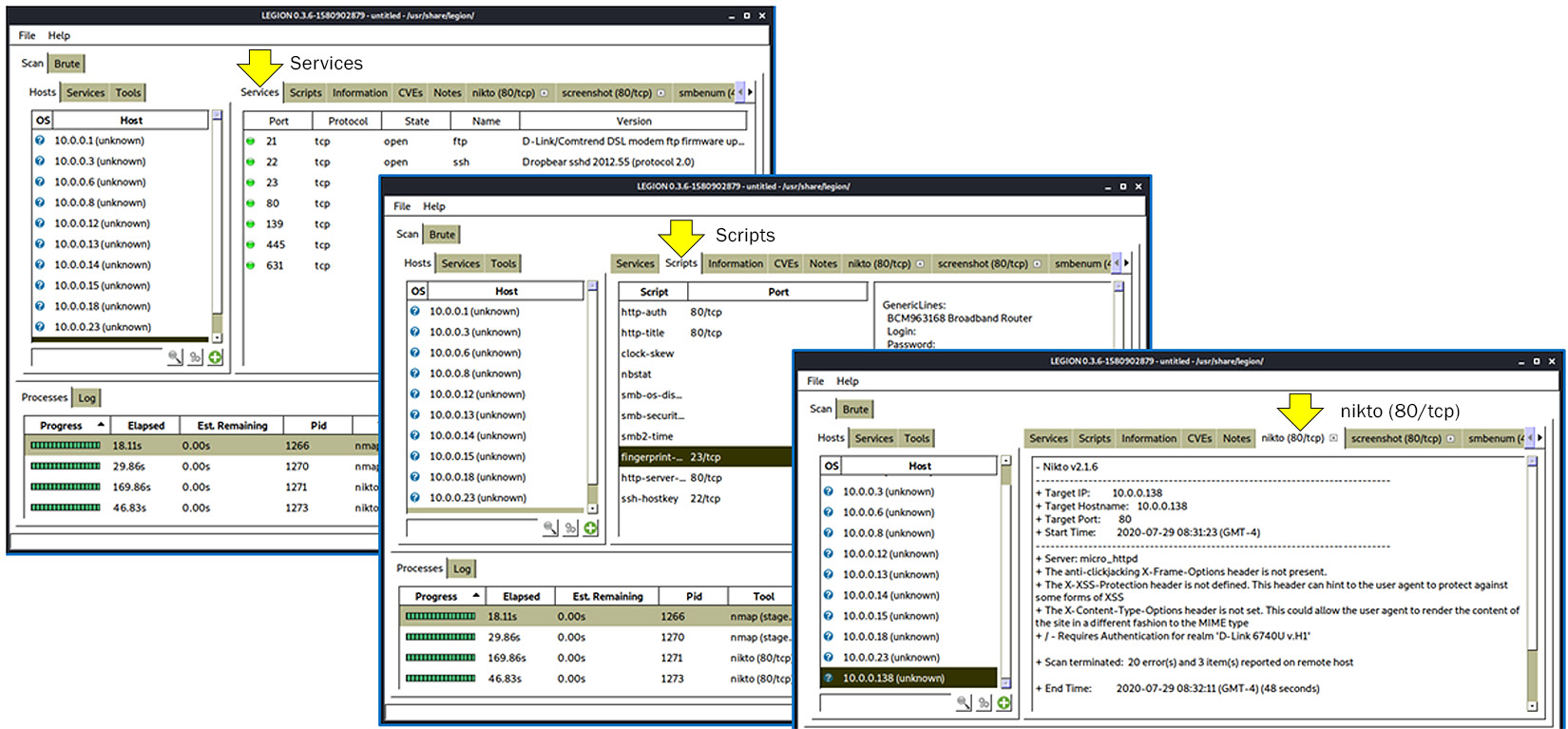Click the OS icon of 10.0.0.138 in the front window
This screenshot has height=729, width=1568.
[x=829, y=678]
